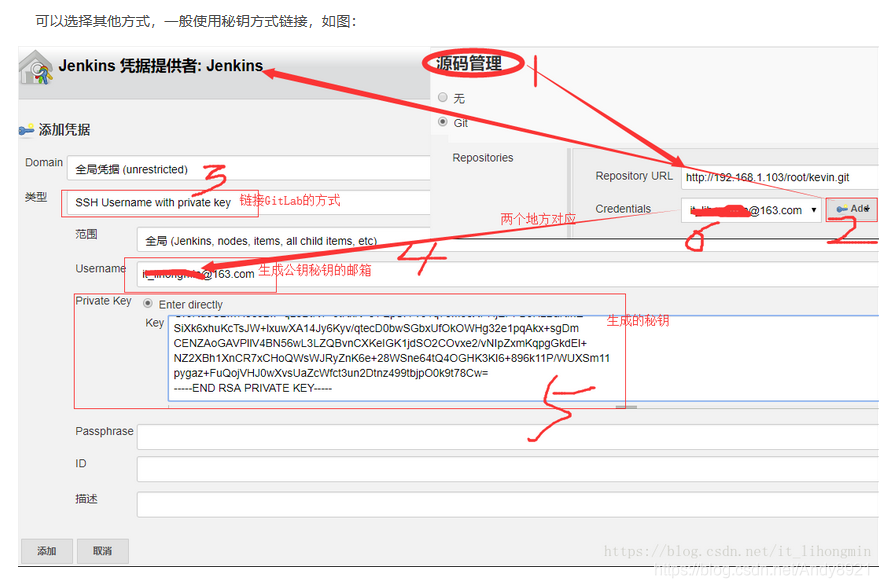Click the 取消 button

(x=103, y=551)
